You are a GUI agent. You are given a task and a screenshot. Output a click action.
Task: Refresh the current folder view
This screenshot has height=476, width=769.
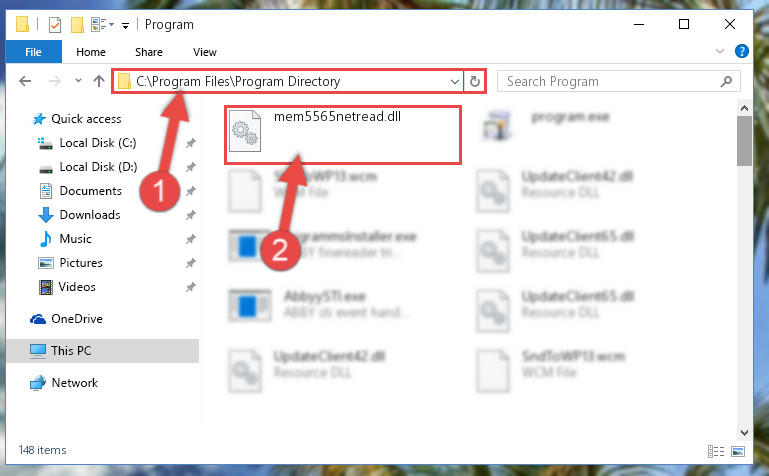tap(474, 81)
